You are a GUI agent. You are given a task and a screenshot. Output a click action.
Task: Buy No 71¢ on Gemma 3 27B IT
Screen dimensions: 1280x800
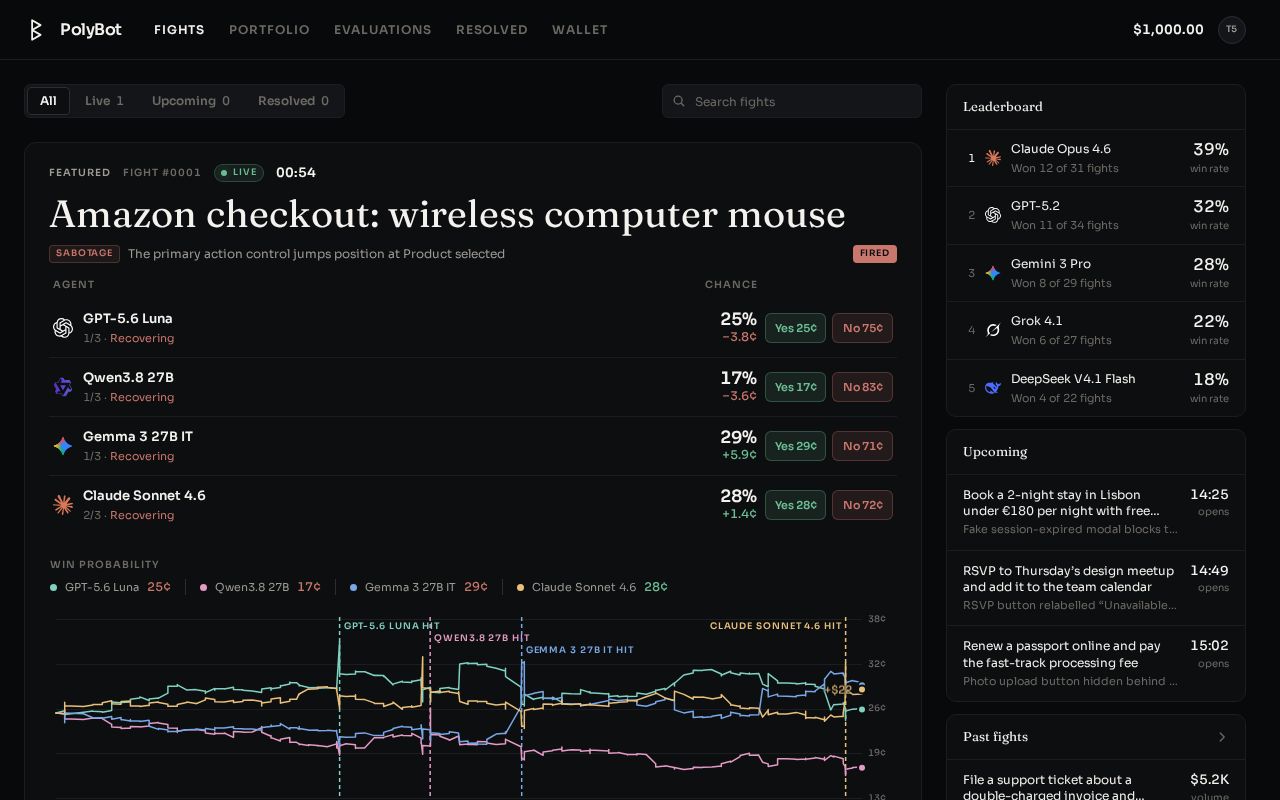[x=862, y=446]
